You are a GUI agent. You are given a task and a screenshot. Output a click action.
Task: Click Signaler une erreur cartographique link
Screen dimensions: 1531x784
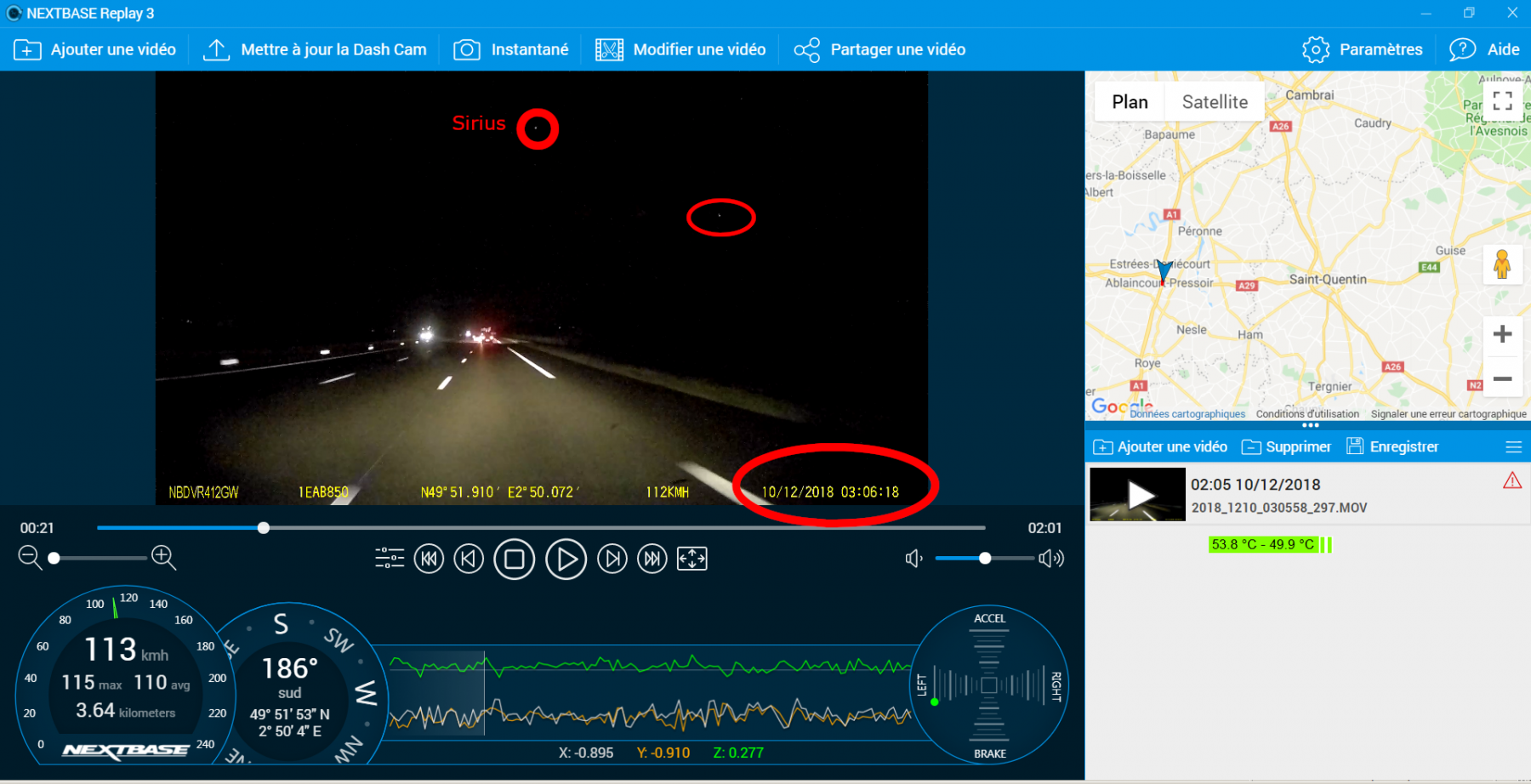[x=1448, y=414]
